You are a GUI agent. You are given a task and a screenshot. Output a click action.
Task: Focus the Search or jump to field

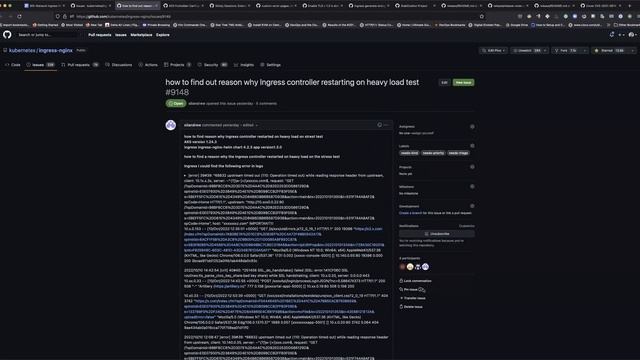click(49, 35)
